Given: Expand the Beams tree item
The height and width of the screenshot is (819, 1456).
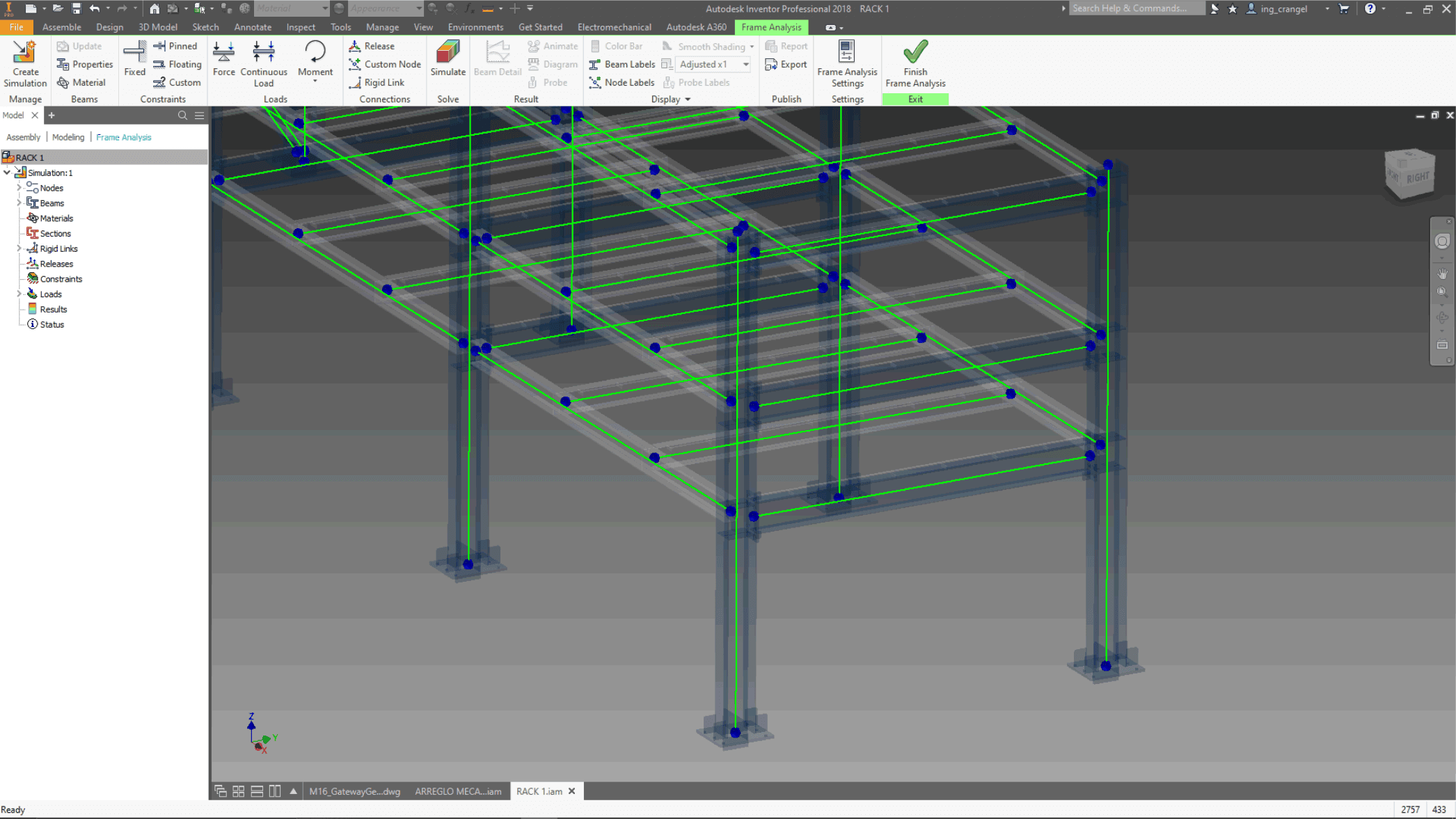Looking at the screenshot, I should point(19,203).
